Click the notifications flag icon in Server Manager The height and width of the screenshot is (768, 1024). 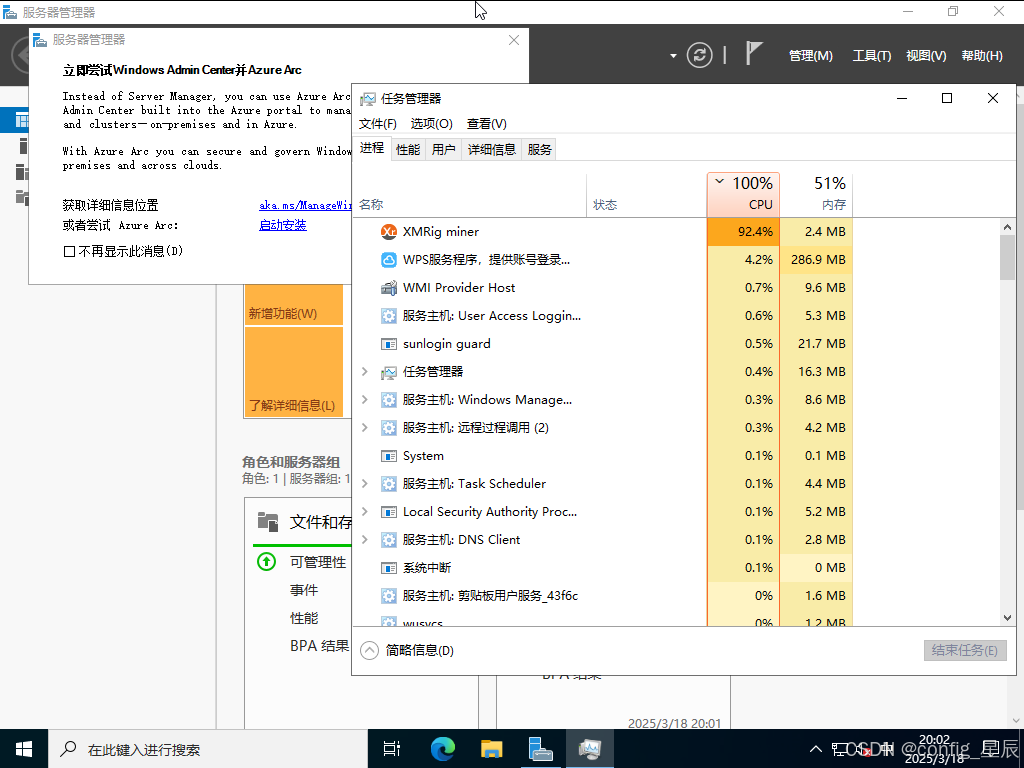[x=754, y=54]
